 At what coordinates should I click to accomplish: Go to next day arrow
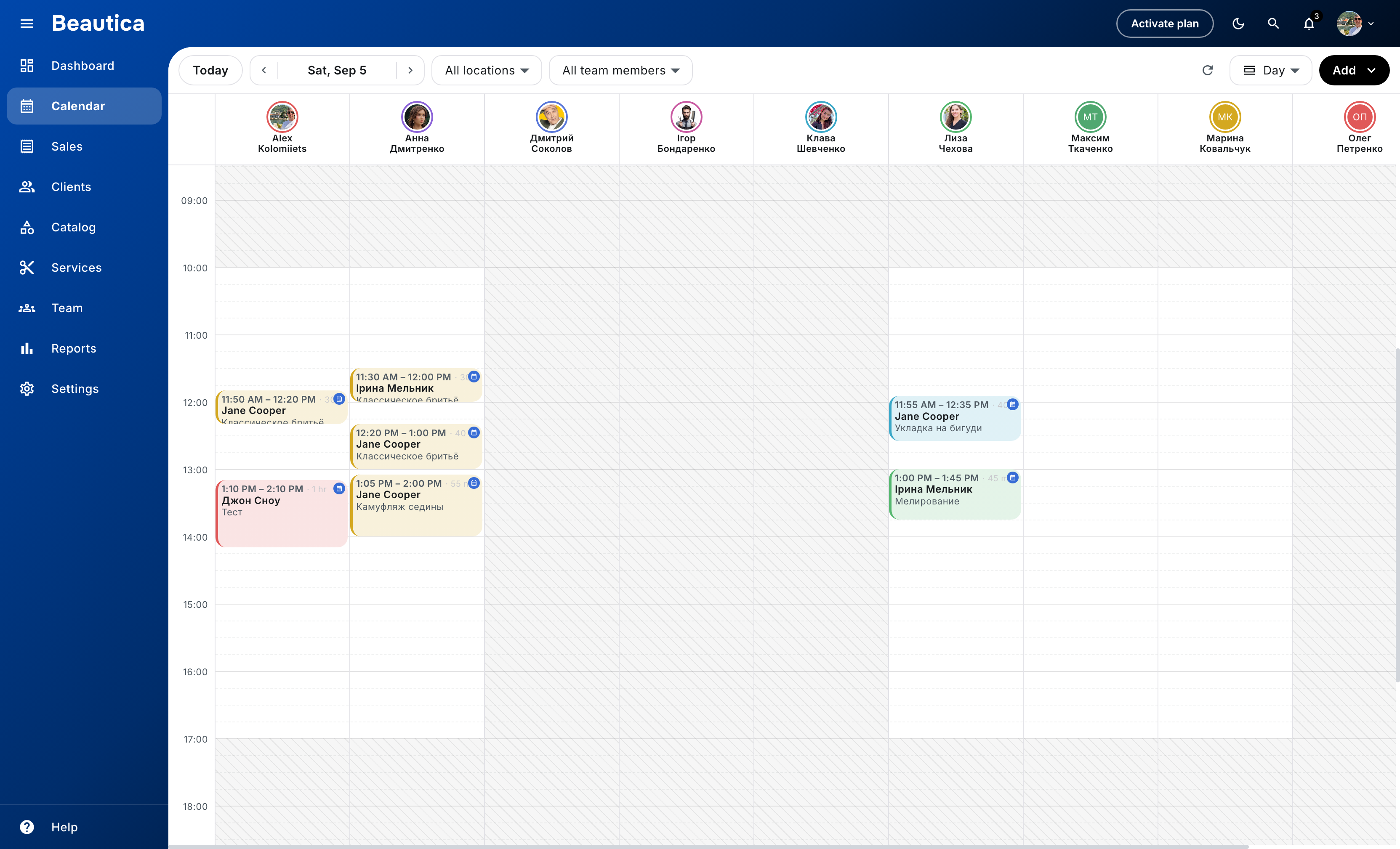pos(410,70)
